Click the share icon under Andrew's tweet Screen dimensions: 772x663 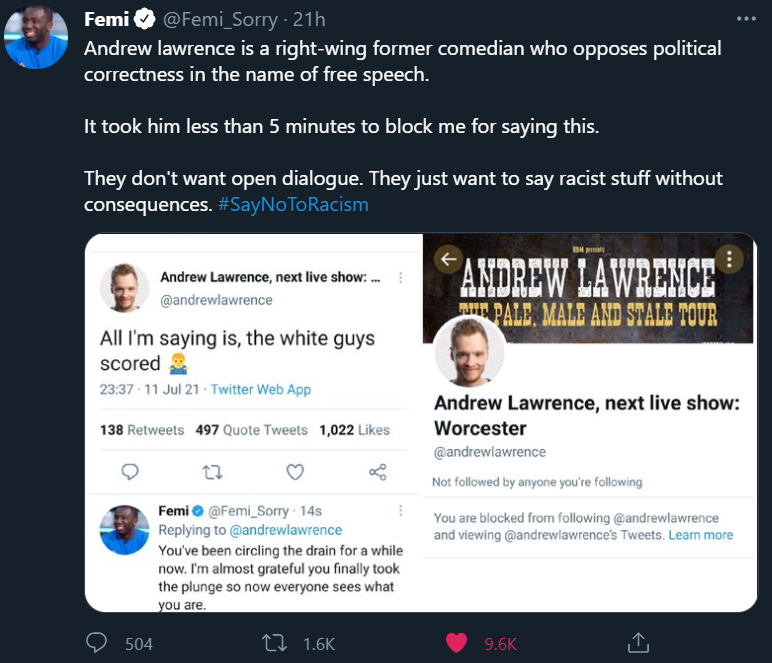pos(378,472)
